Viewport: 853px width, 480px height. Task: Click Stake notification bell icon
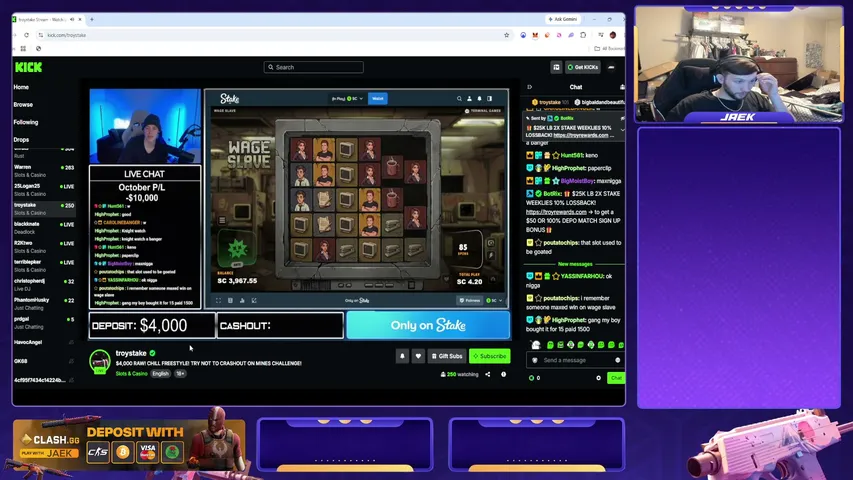coord(479,99)
